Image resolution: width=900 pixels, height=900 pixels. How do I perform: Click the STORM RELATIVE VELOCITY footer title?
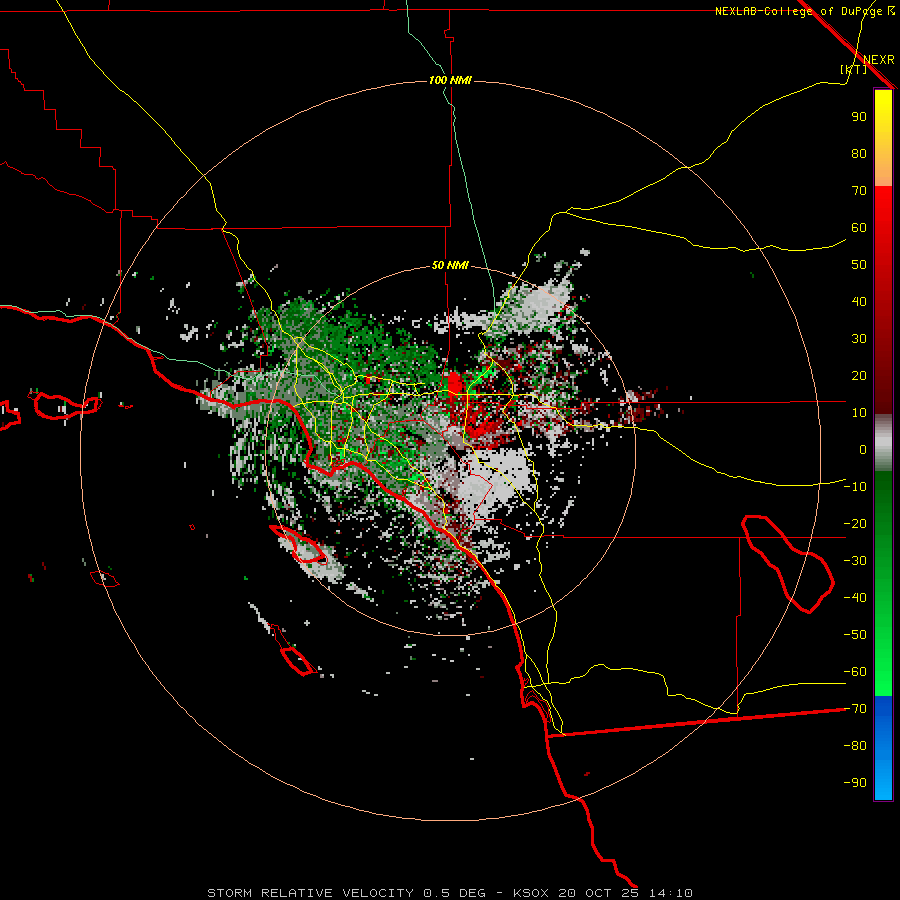311,893
